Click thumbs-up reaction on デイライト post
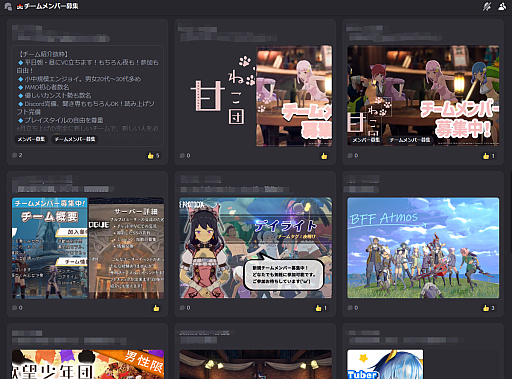The height and width of the screenshot is (379, 512). (321, 308)
